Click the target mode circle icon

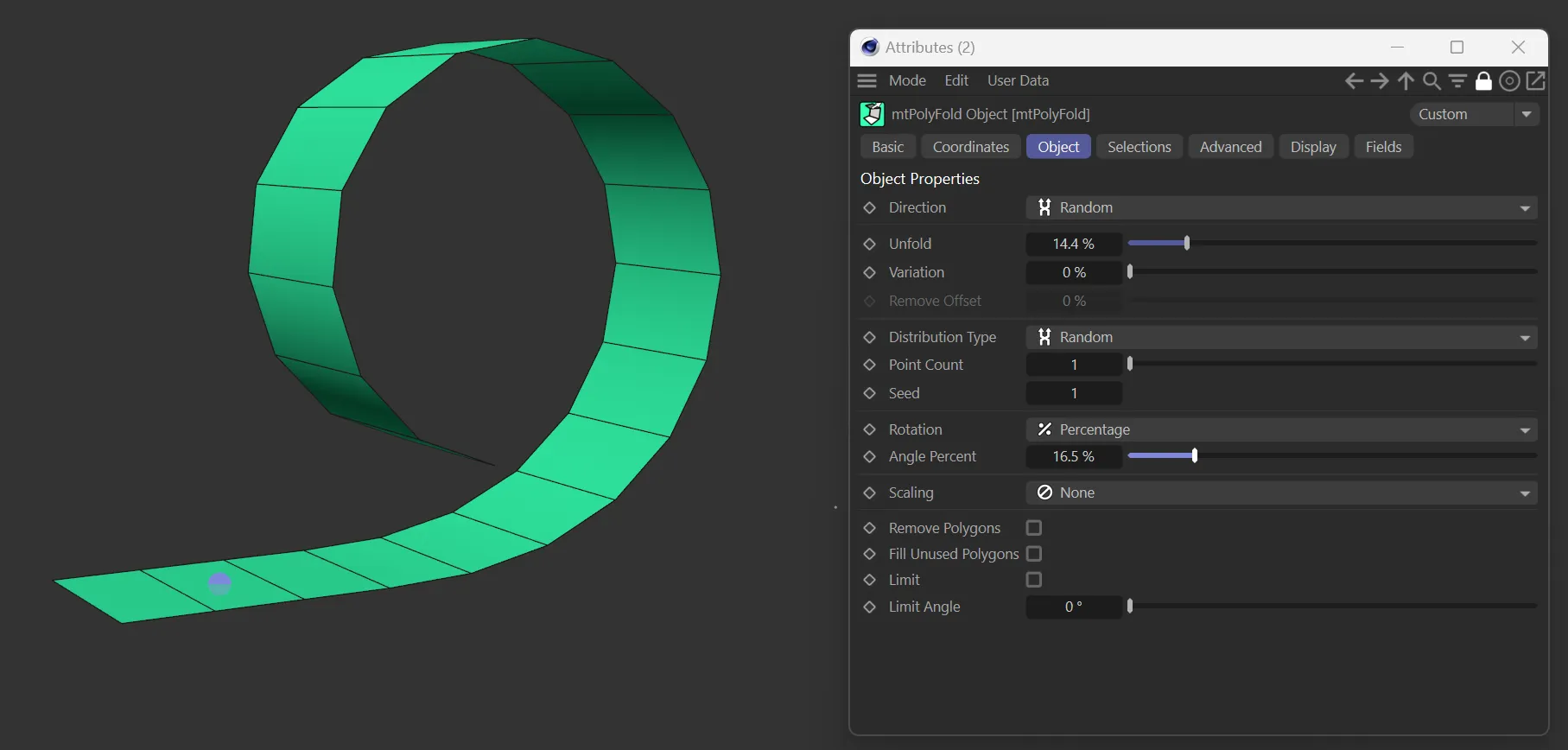[1509, 81]
